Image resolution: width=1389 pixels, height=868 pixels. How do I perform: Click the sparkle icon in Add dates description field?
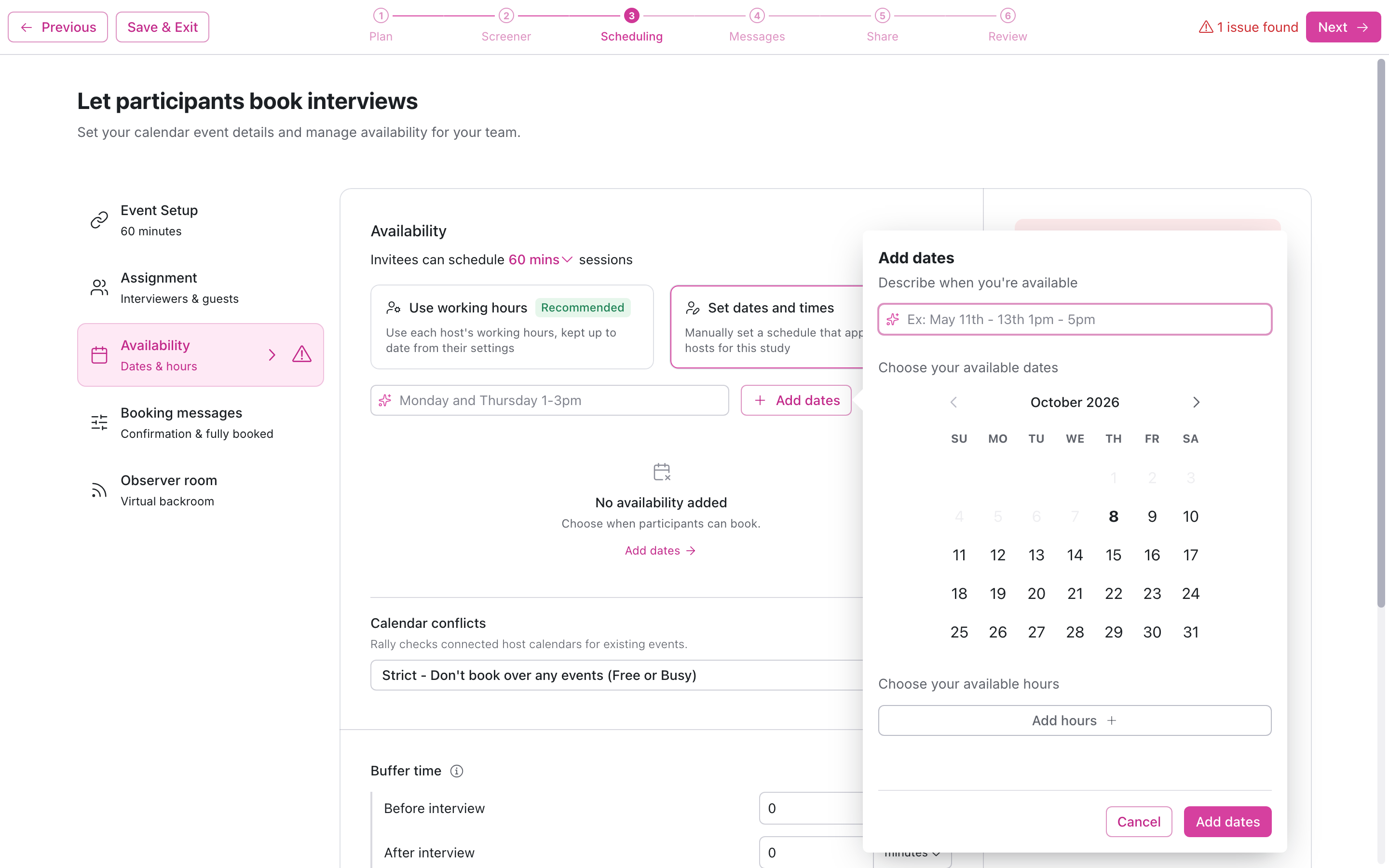tap(893, 319)
